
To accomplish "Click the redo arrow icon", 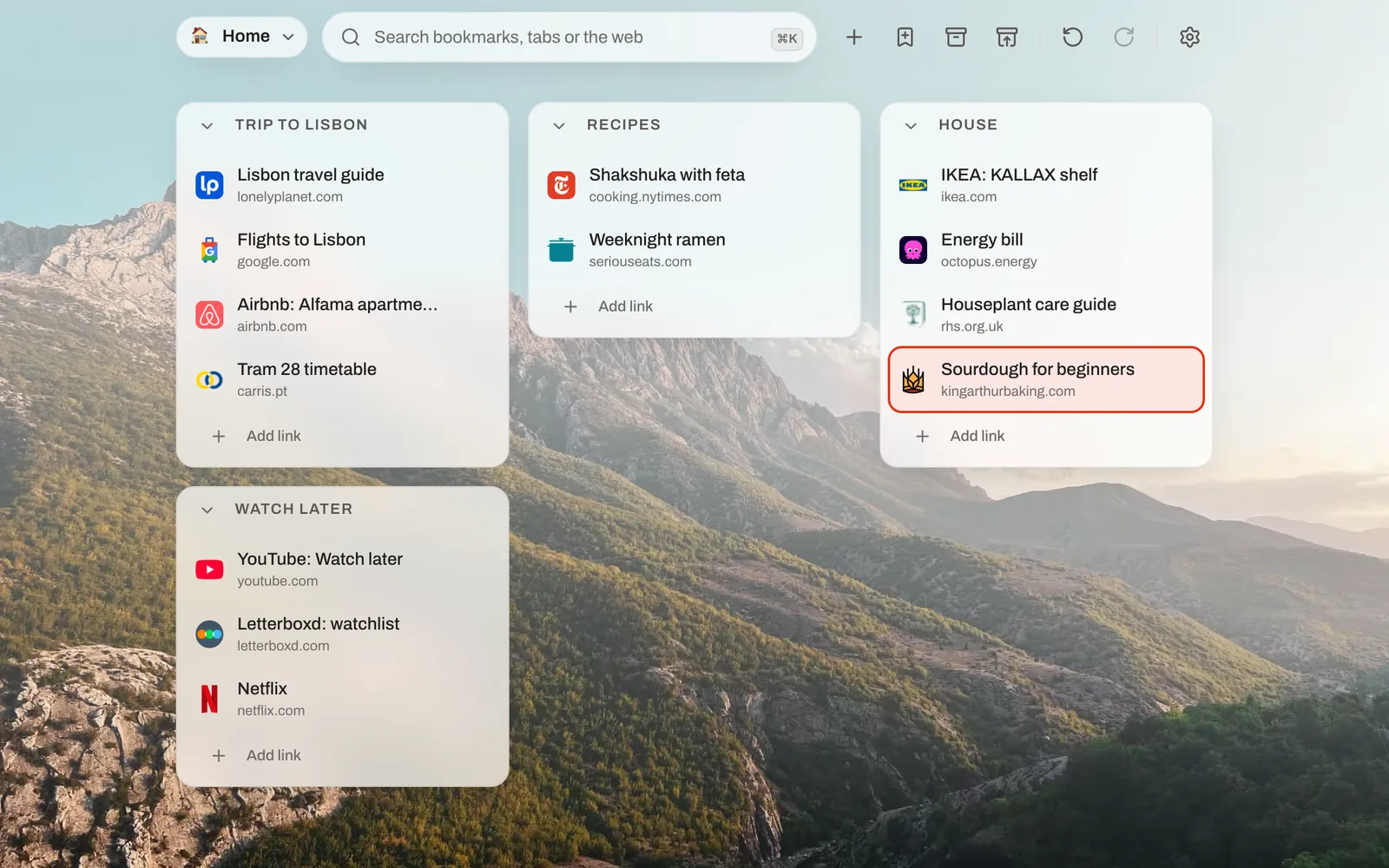I will click(1124, 37).
